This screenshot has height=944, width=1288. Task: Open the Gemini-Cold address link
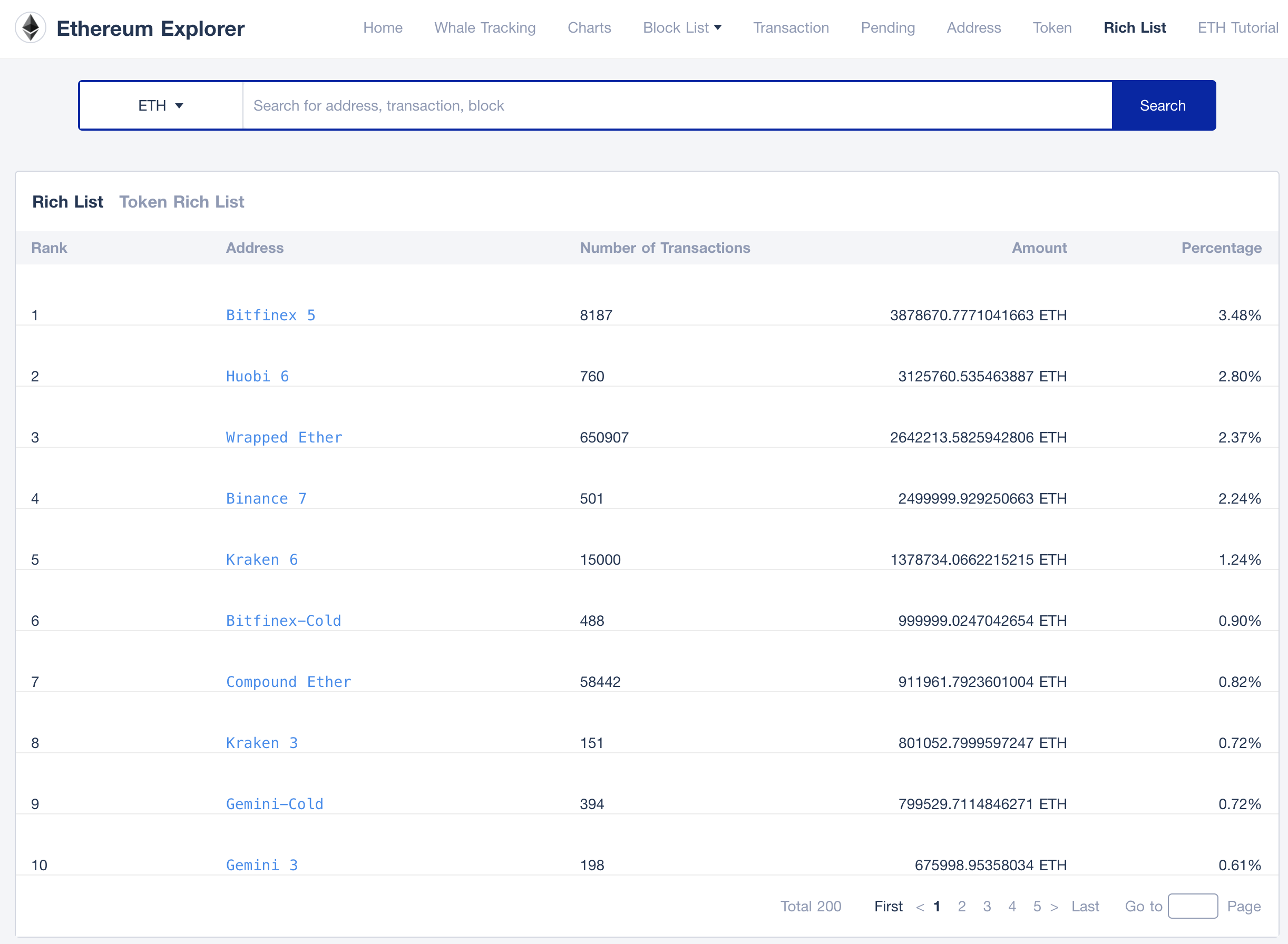[x=275, y=804]
